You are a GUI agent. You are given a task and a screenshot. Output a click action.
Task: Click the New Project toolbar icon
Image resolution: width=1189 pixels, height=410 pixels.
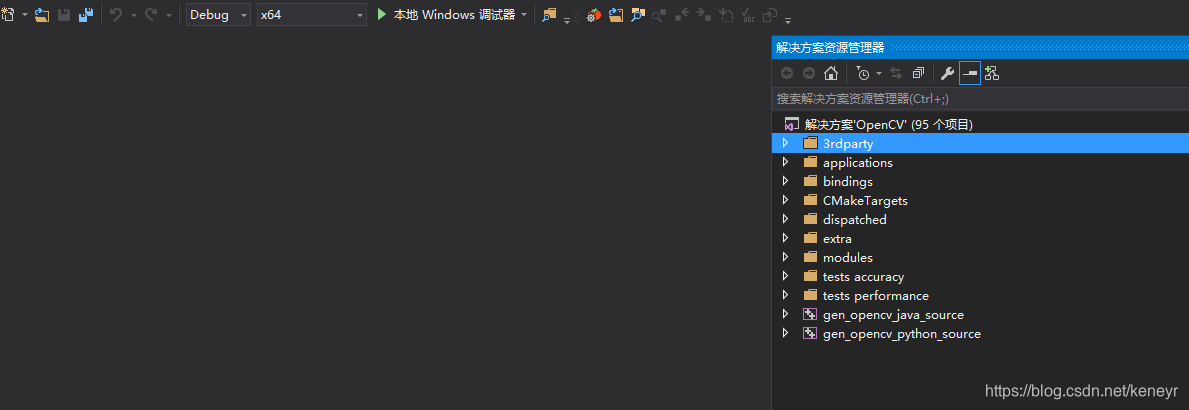tap(8, 14)
